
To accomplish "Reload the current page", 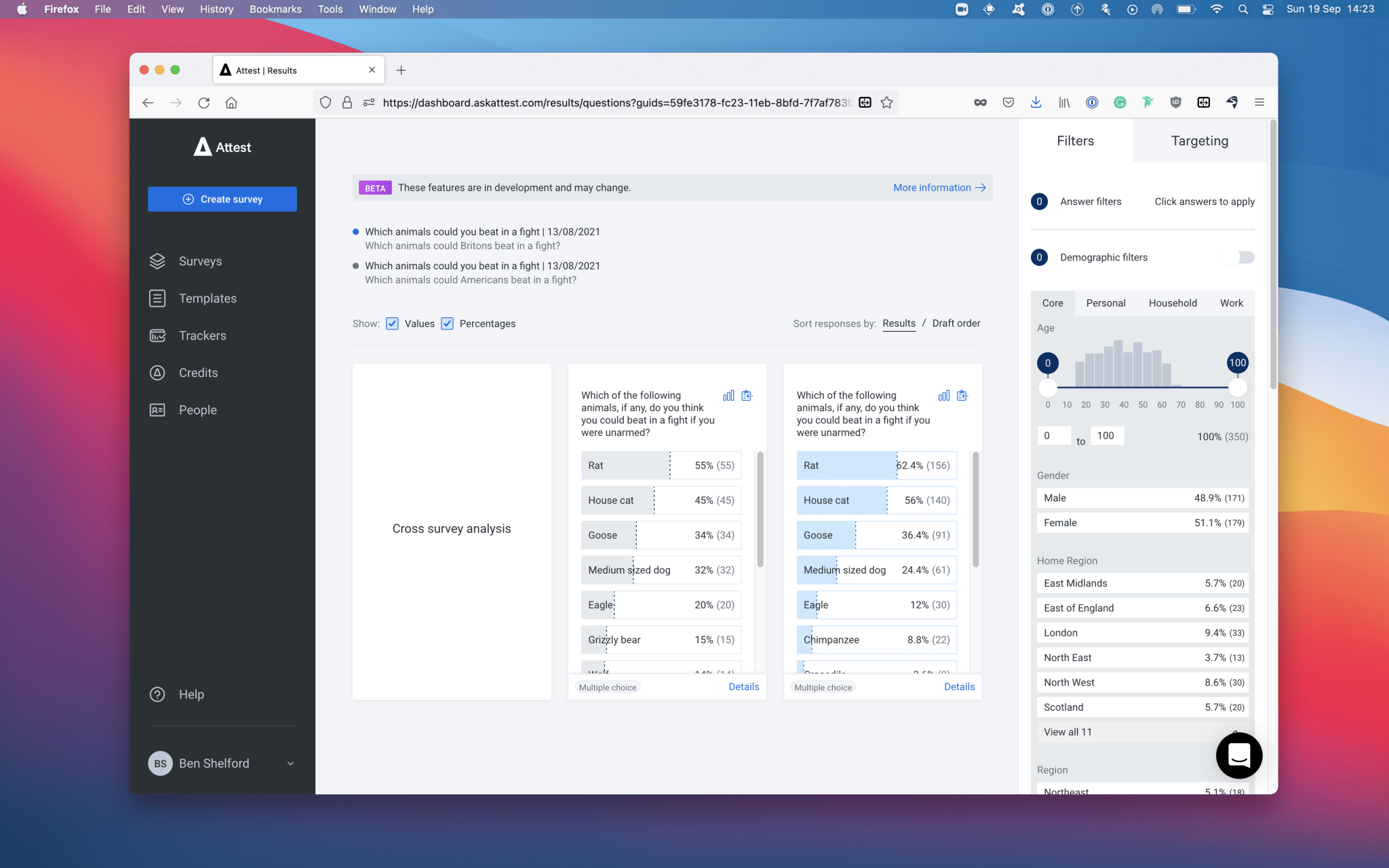I will point(203,102).
